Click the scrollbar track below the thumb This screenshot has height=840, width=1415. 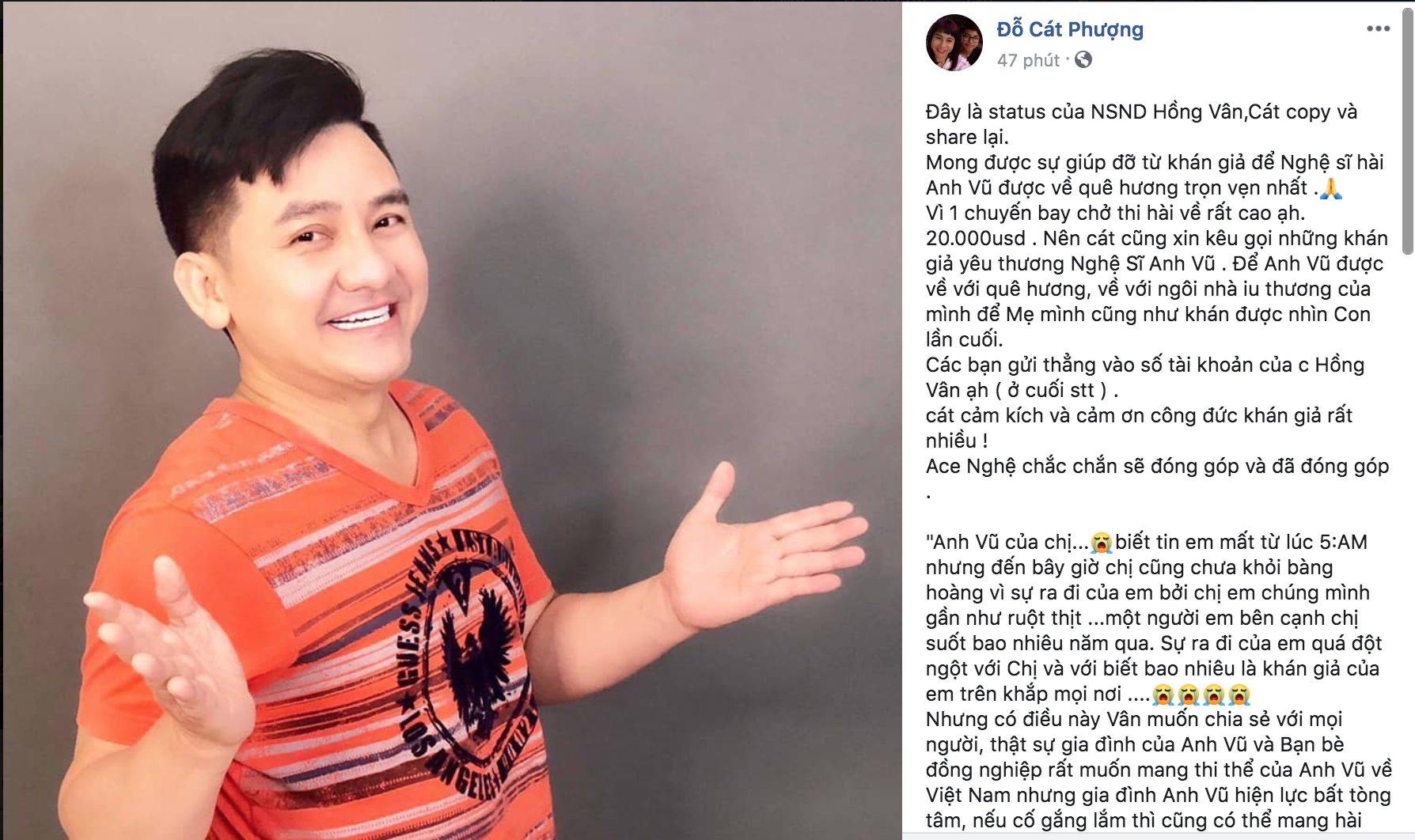[1408, 546]
